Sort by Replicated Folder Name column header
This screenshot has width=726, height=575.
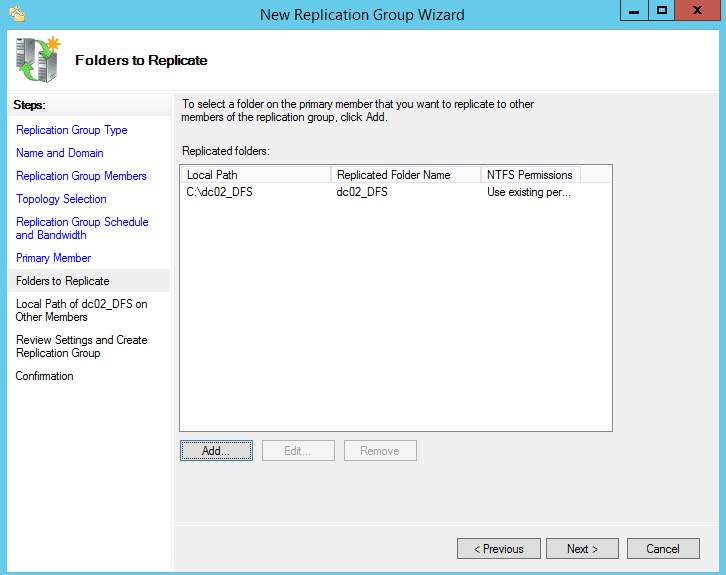point(406,175)
